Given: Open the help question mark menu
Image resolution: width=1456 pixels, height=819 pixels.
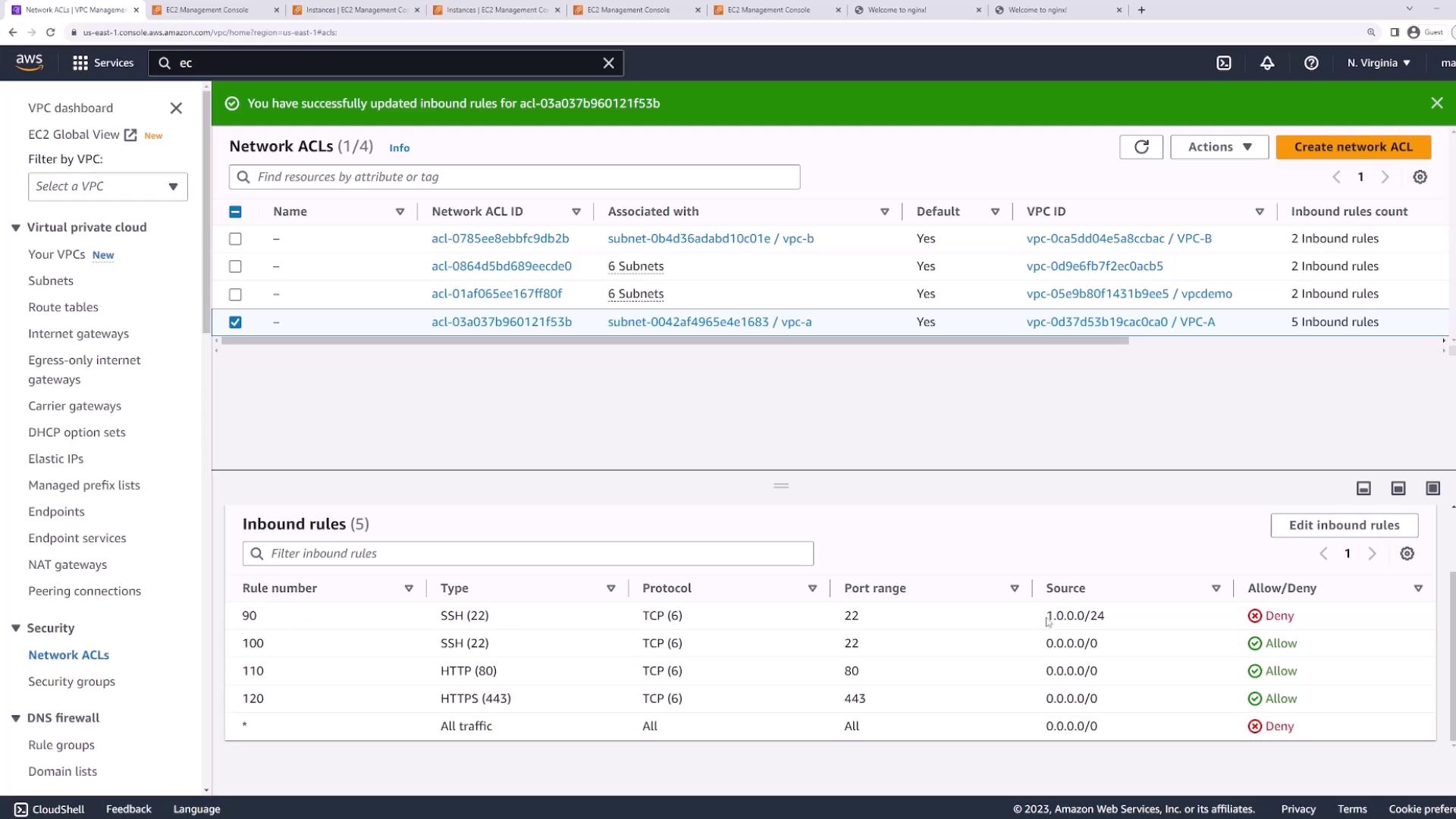Looking at the screenshot, I should 1311,63.
